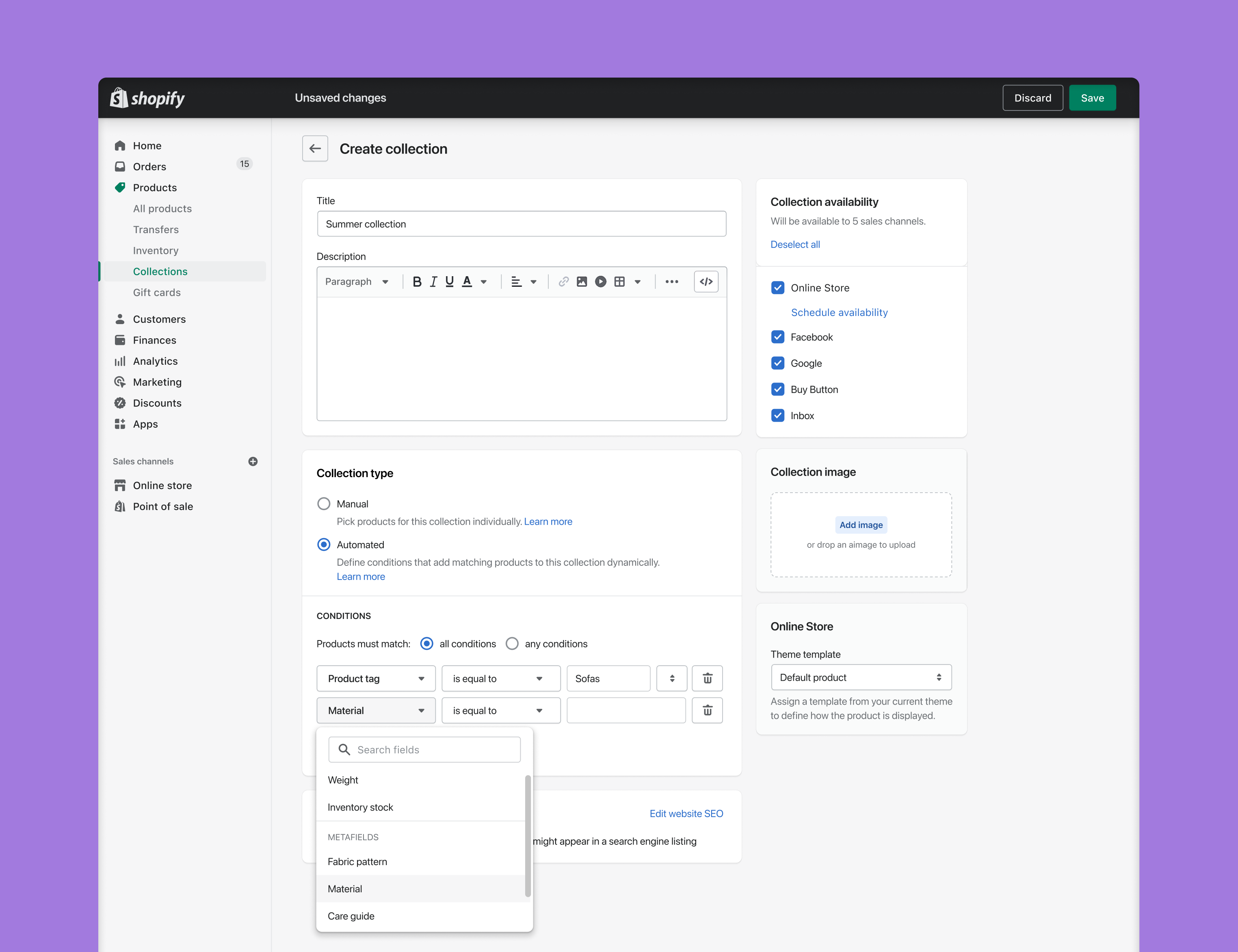Go back using the arrow button
The width and height of the screenshot is (1238, 952).
[x=315, y=149]
